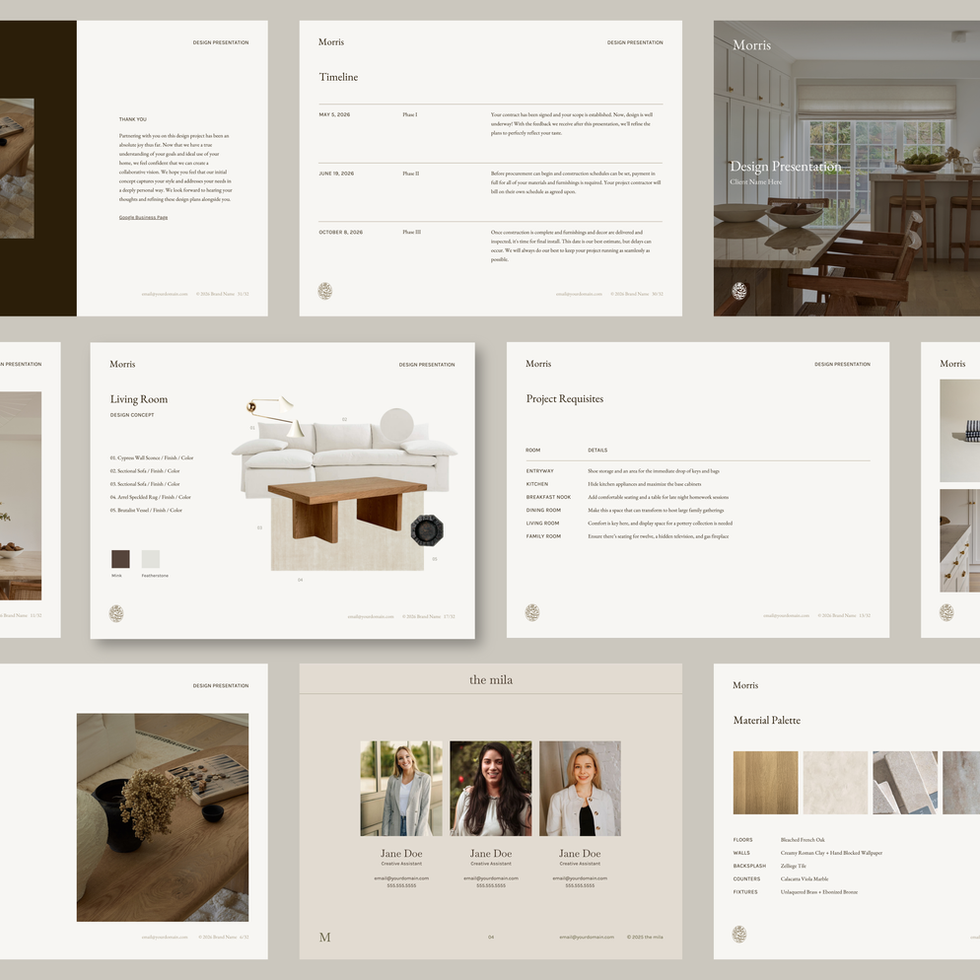The width and height of the screenshot is (980, 980).
Task: Select the round emblem on Material Palette slide
Action: tap(739, 934)
